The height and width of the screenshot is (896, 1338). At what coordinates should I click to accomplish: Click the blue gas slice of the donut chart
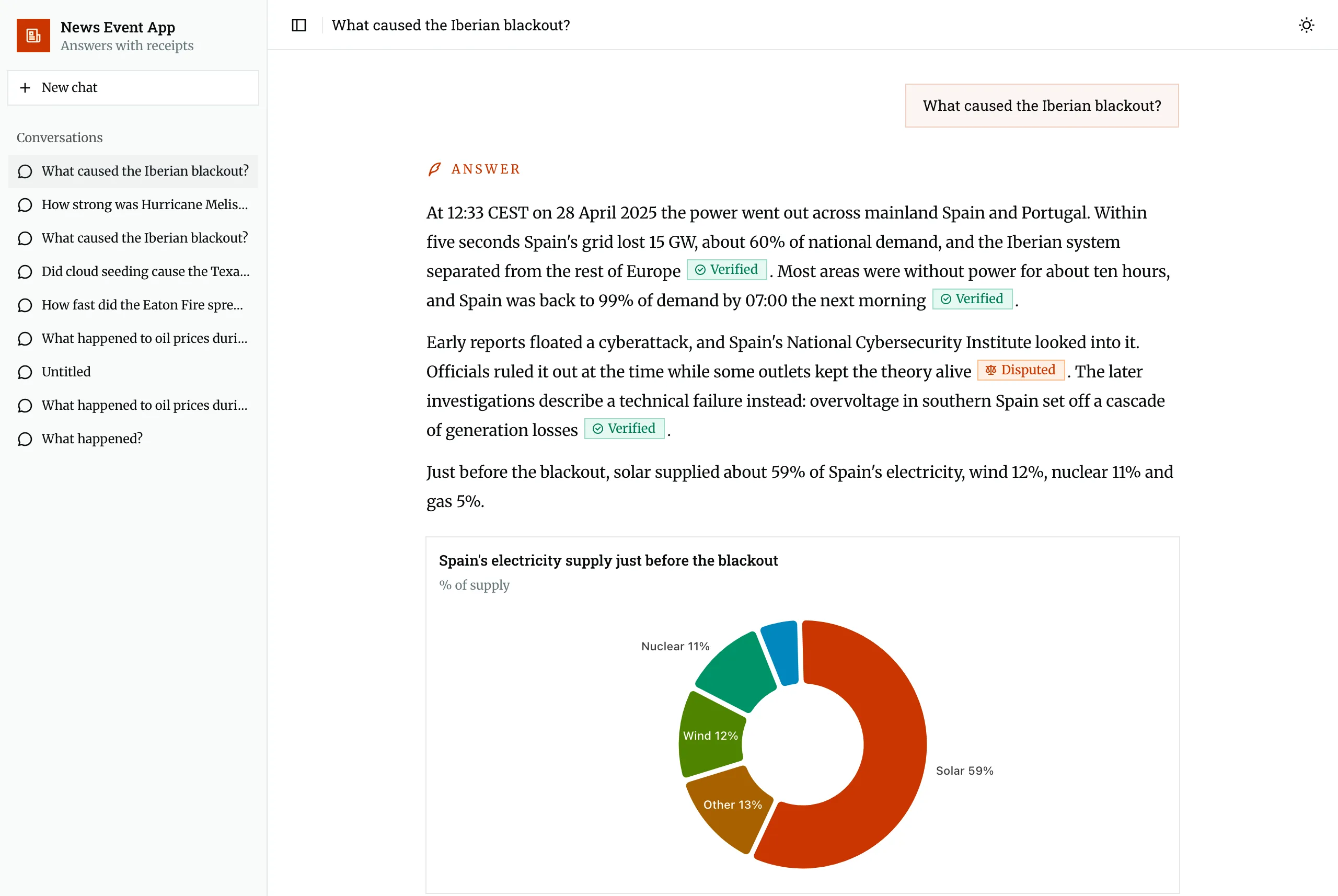781,652
